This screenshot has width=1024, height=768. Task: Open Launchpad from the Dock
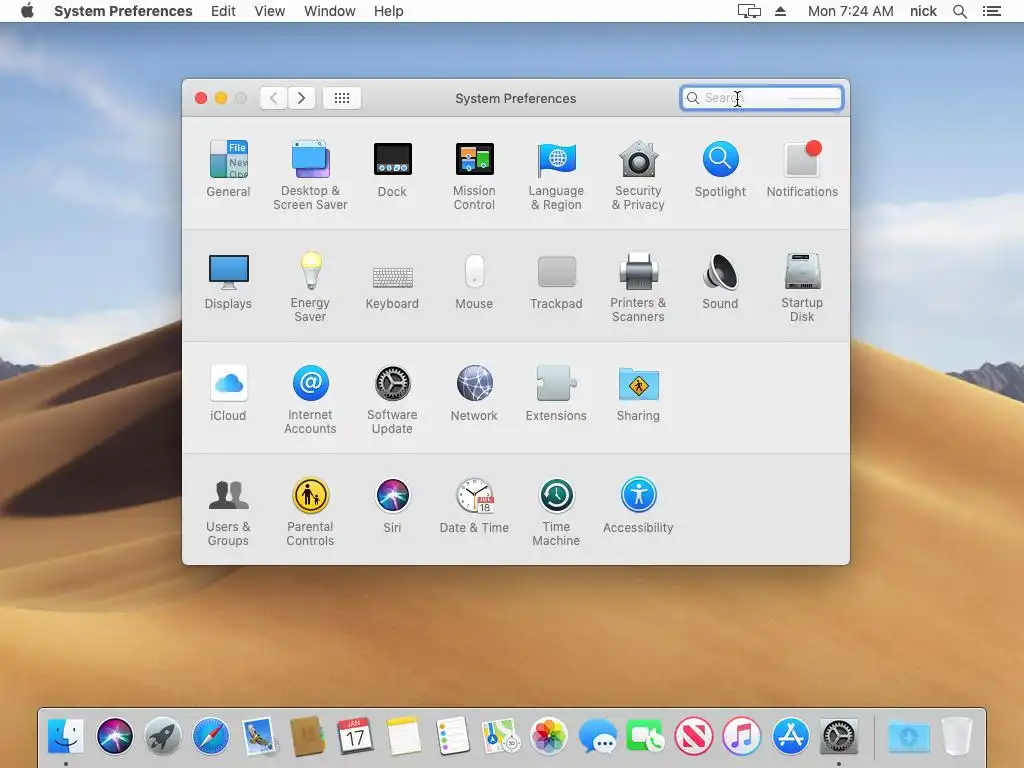(x=163, y=736)
